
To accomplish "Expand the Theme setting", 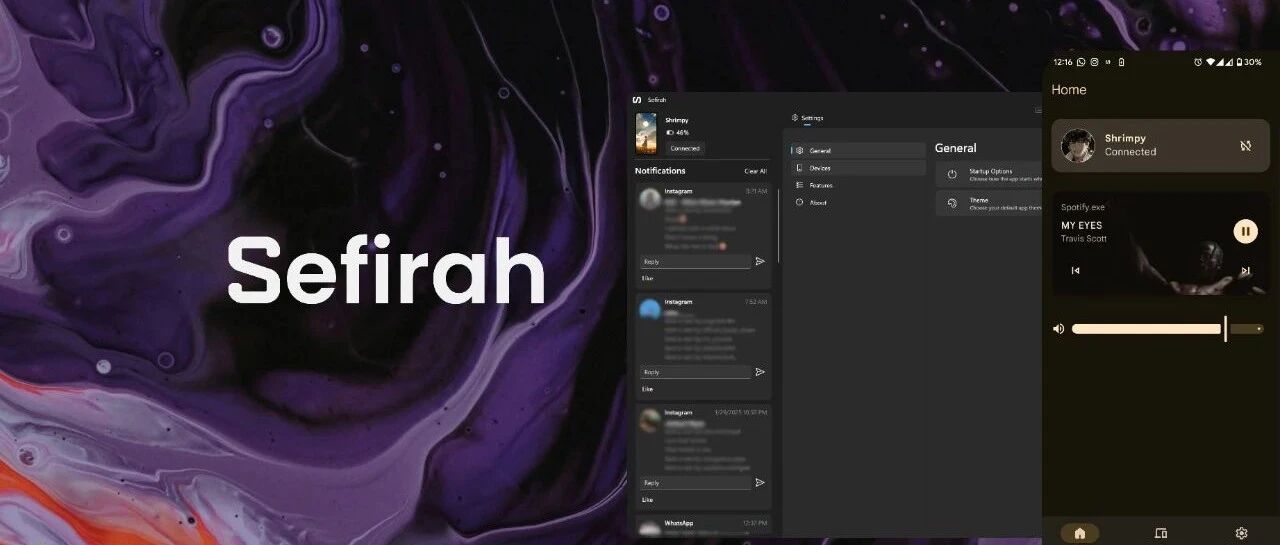I will point(990,203).
